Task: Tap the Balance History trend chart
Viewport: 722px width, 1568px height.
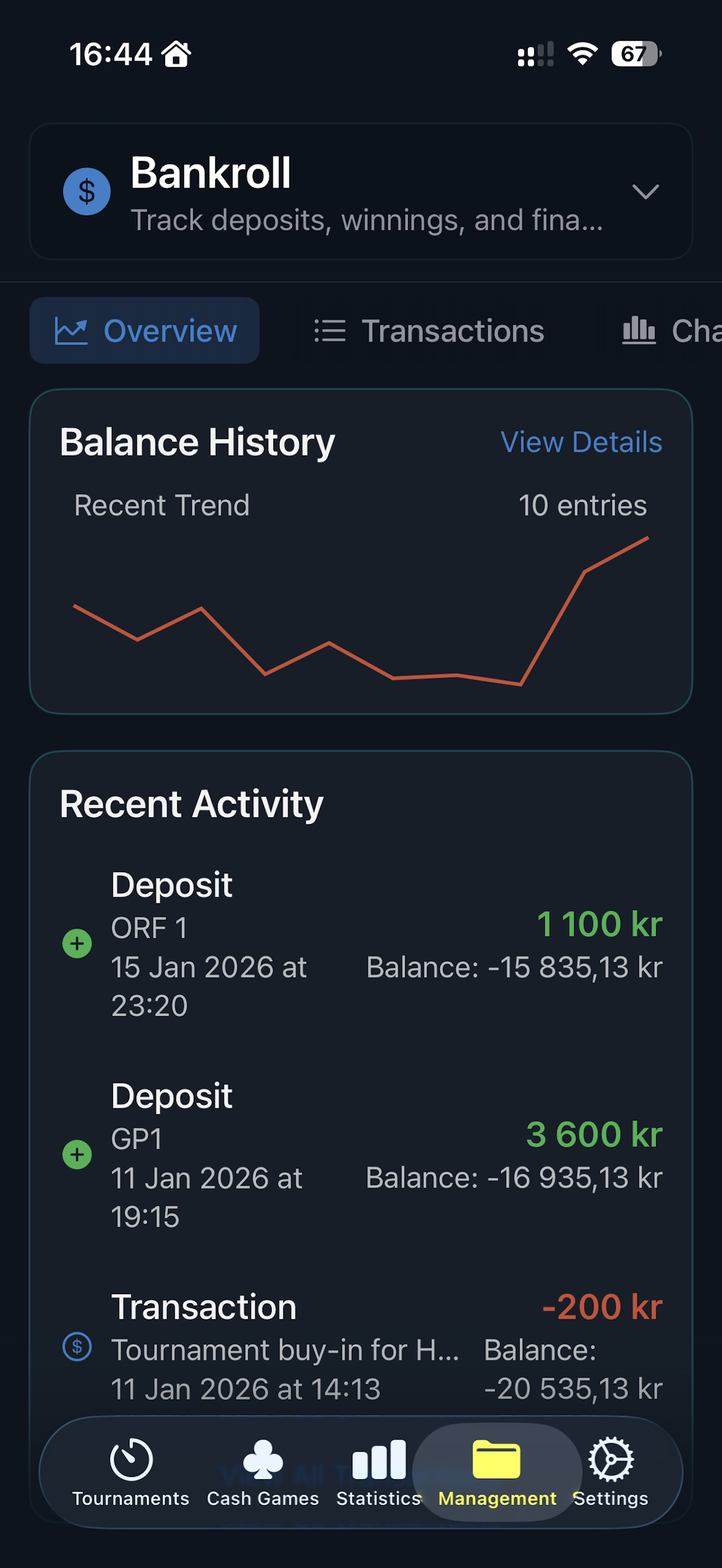Action: point(360,615)
